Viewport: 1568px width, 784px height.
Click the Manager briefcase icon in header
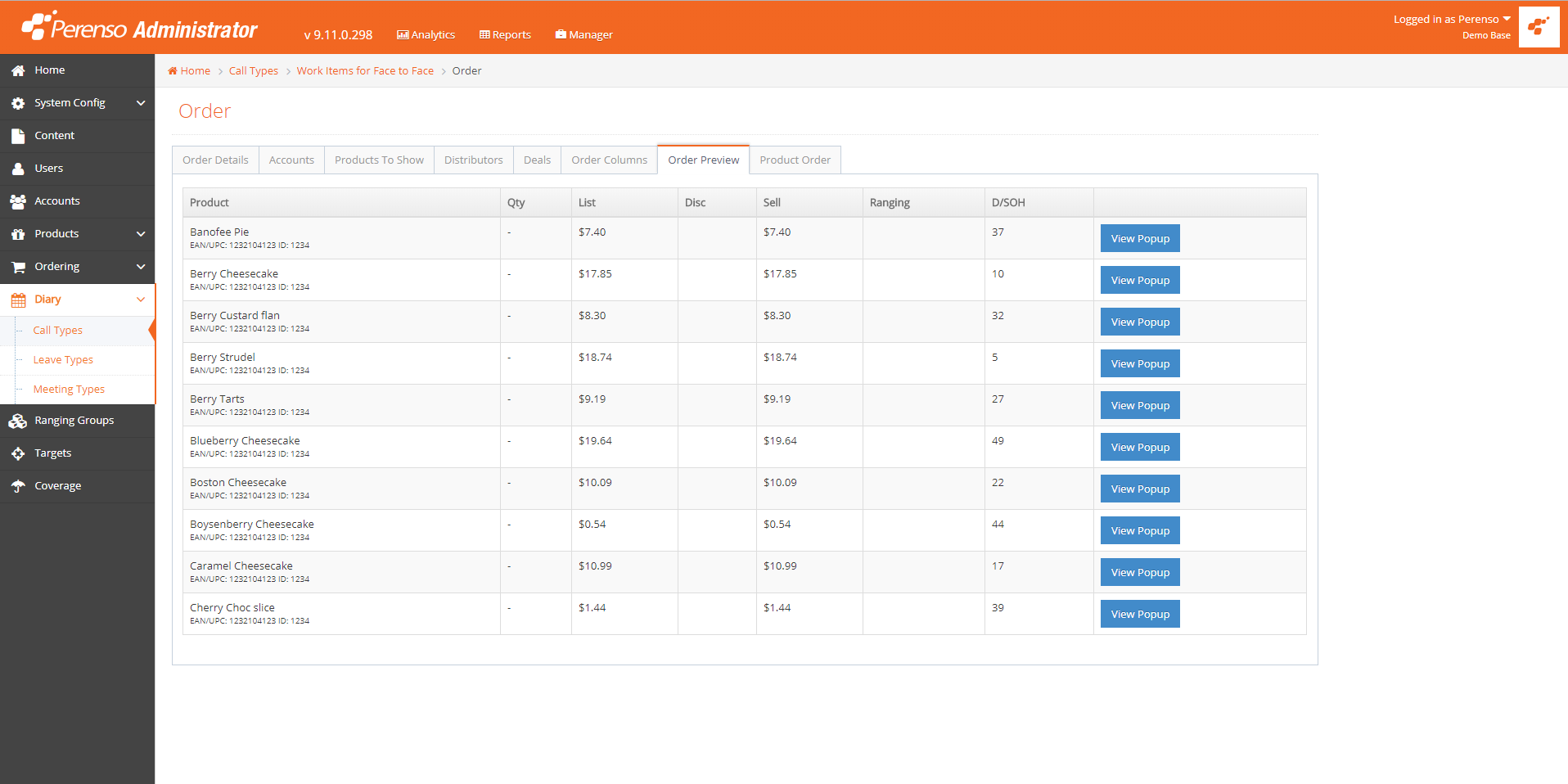coord(561,34)
